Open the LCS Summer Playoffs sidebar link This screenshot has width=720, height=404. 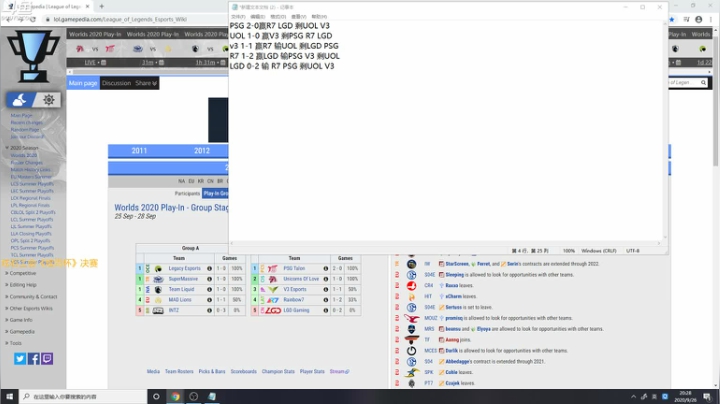click(32, 184)
